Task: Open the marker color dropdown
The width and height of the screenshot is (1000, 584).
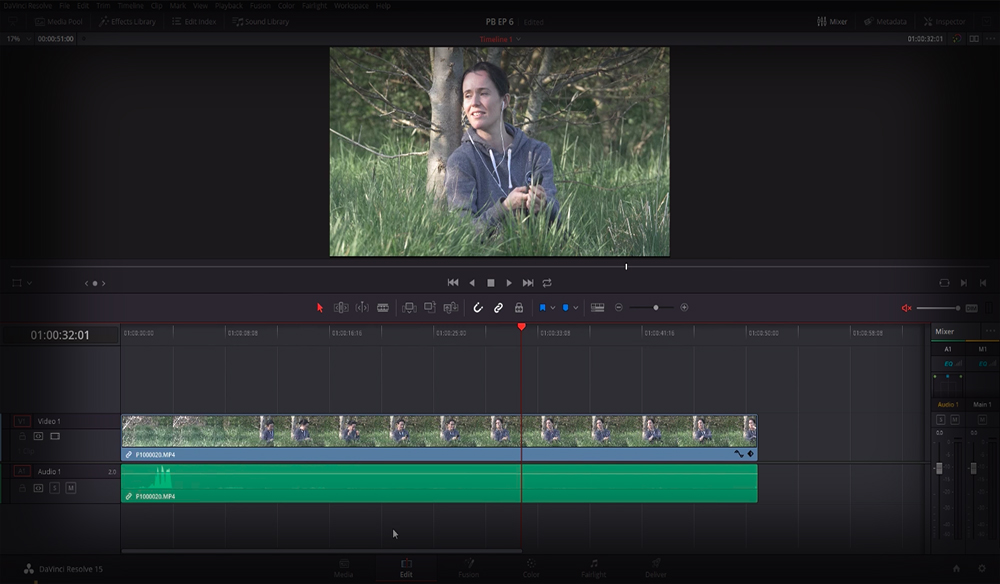Action: click(x=574, y=307)
